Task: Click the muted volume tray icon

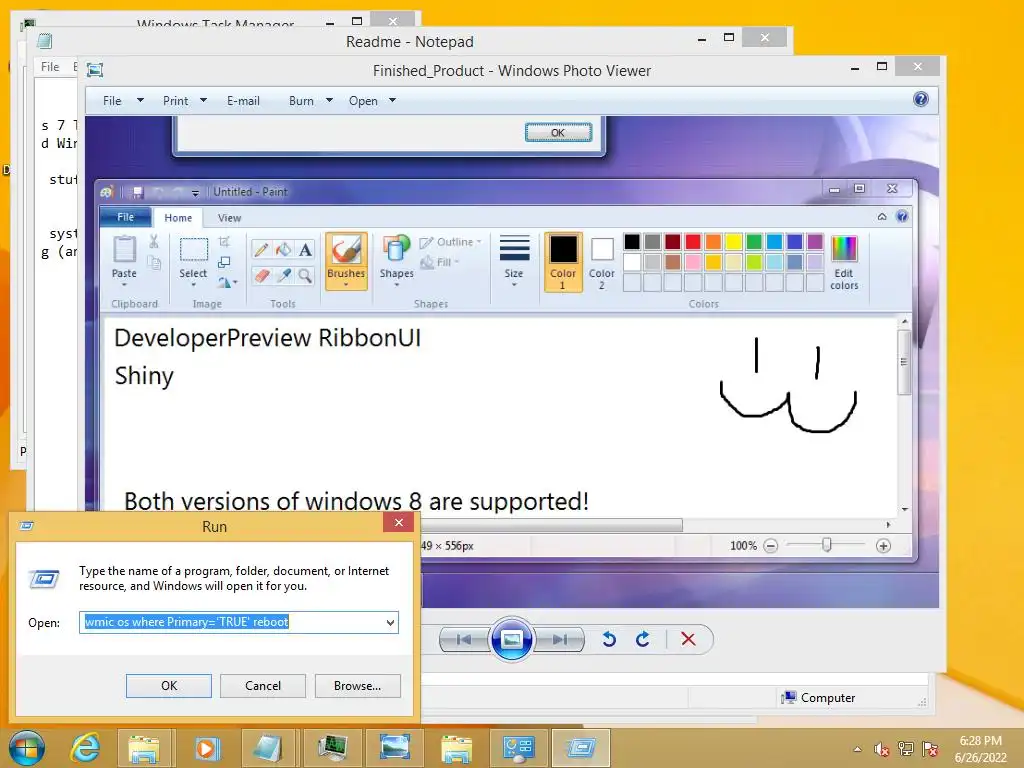Action: pyautogui.click(x=881, y=749)
